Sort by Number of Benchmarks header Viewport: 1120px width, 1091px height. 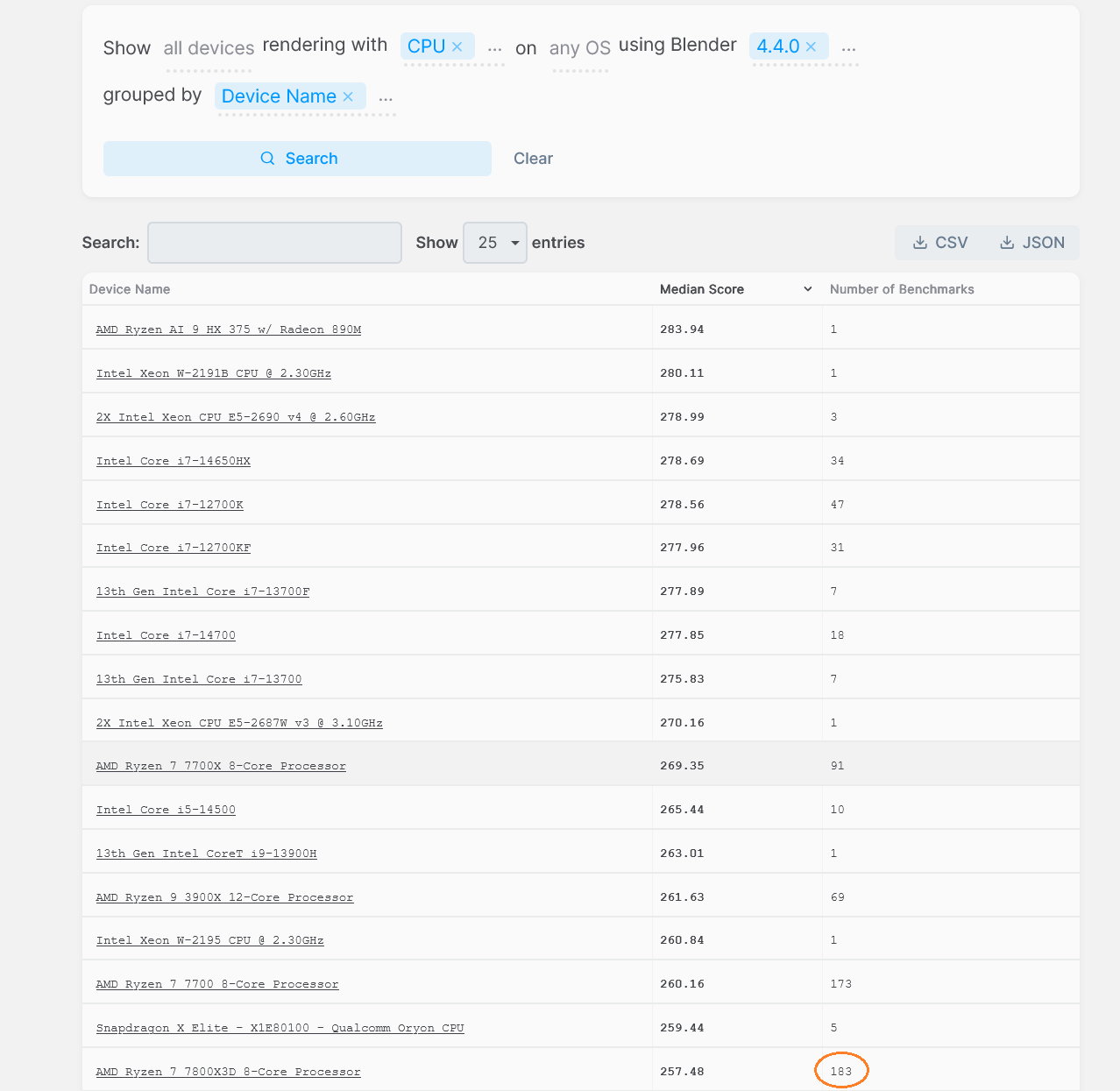point(902,289)
